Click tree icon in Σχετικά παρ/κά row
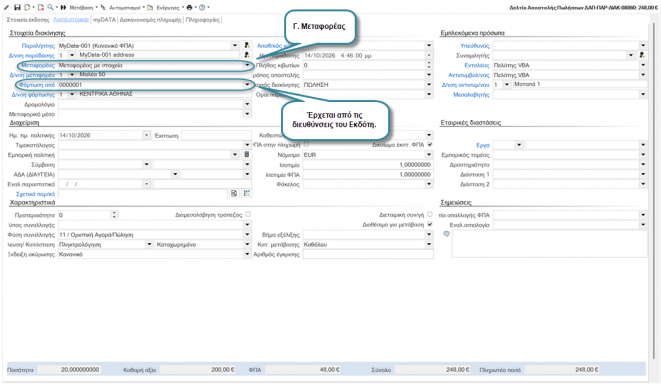661x384 pixels. 247,193
